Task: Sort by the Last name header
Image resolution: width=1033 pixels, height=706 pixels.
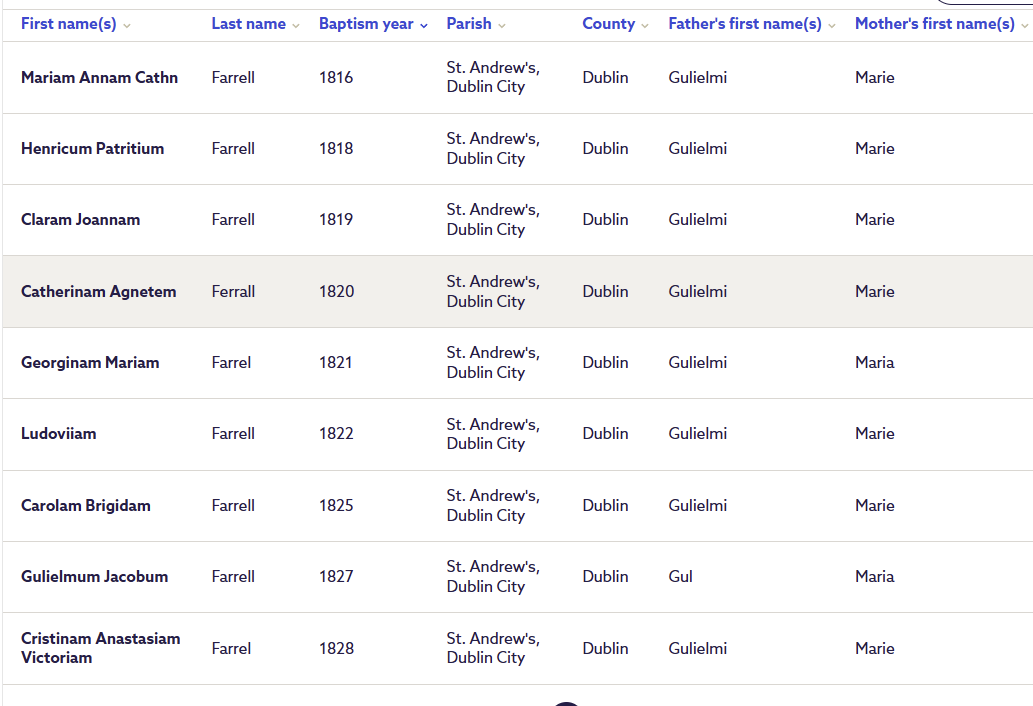Action: [x=248, y=24]
